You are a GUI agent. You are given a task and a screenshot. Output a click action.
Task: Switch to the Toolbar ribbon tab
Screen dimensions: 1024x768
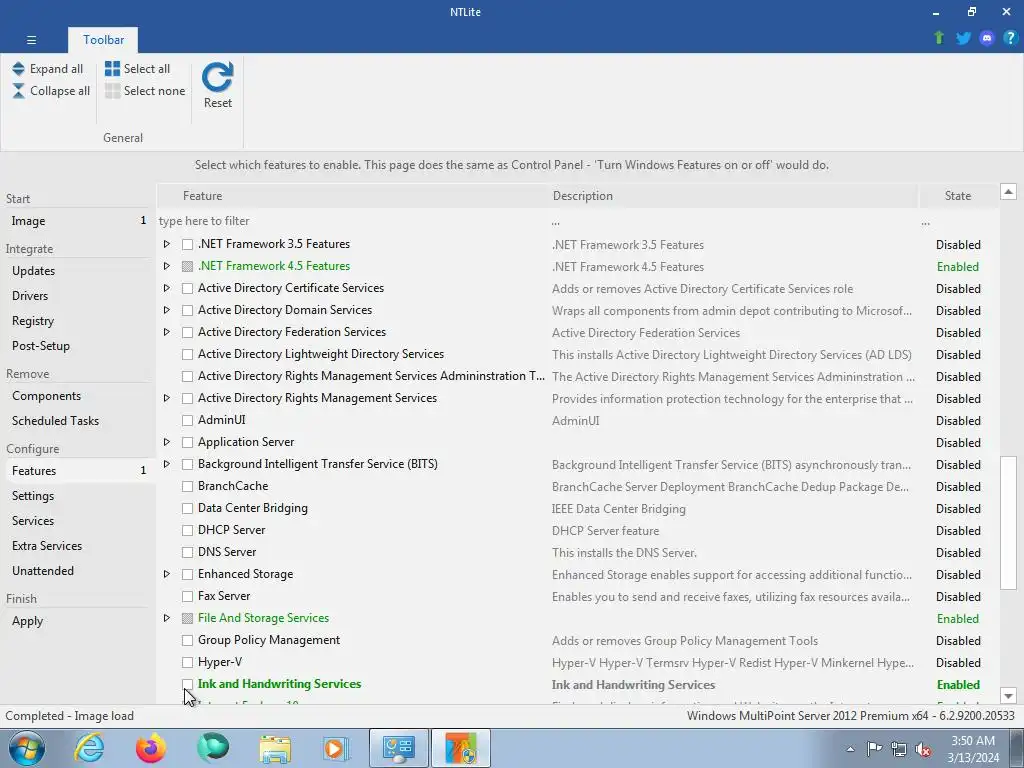point(103,40)
